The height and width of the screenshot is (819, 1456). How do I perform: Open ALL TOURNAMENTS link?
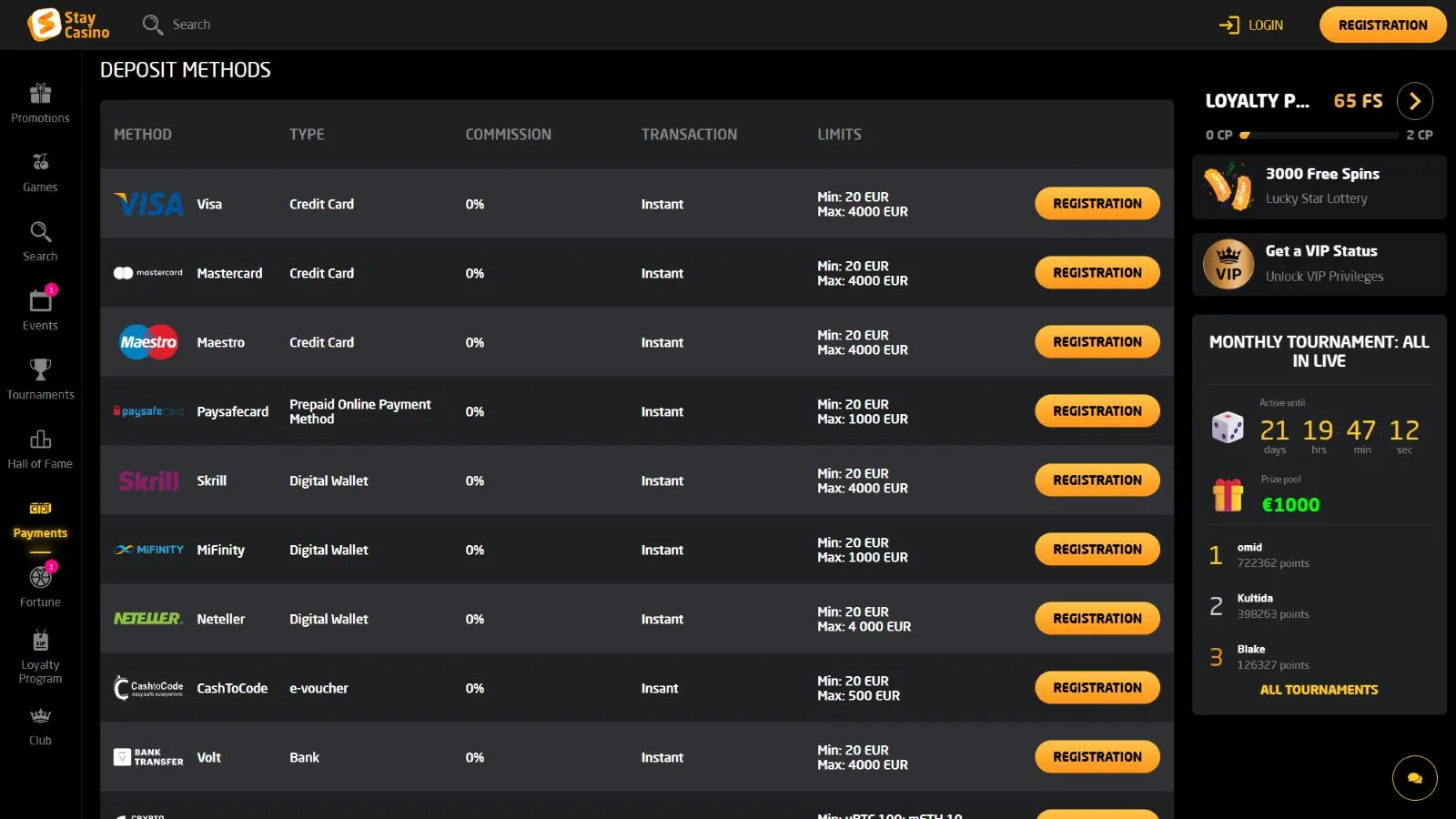(x=1319, y=690)
